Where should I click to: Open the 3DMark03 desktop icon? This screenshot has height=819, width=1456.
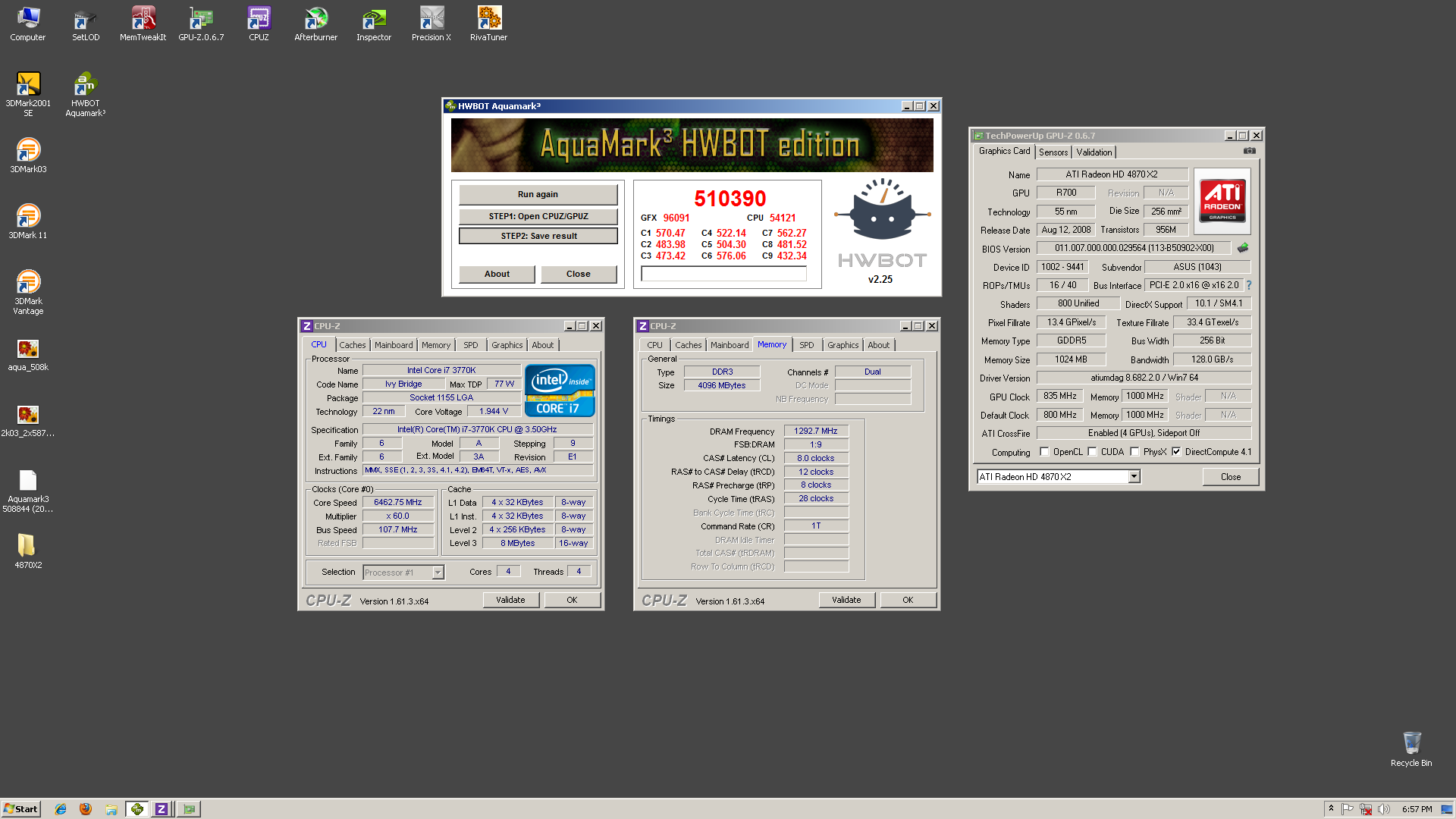(28, 155)
